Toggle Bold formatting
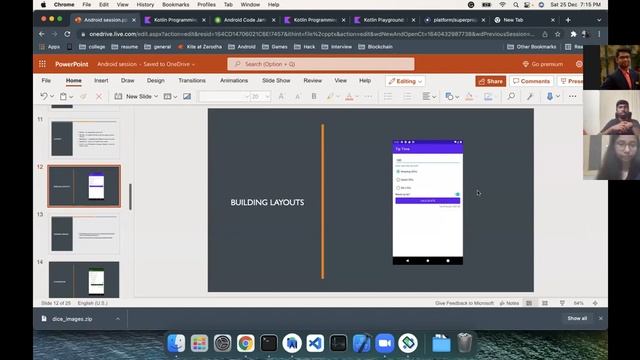This screenshot has width=640, height=360. (314, 96)
